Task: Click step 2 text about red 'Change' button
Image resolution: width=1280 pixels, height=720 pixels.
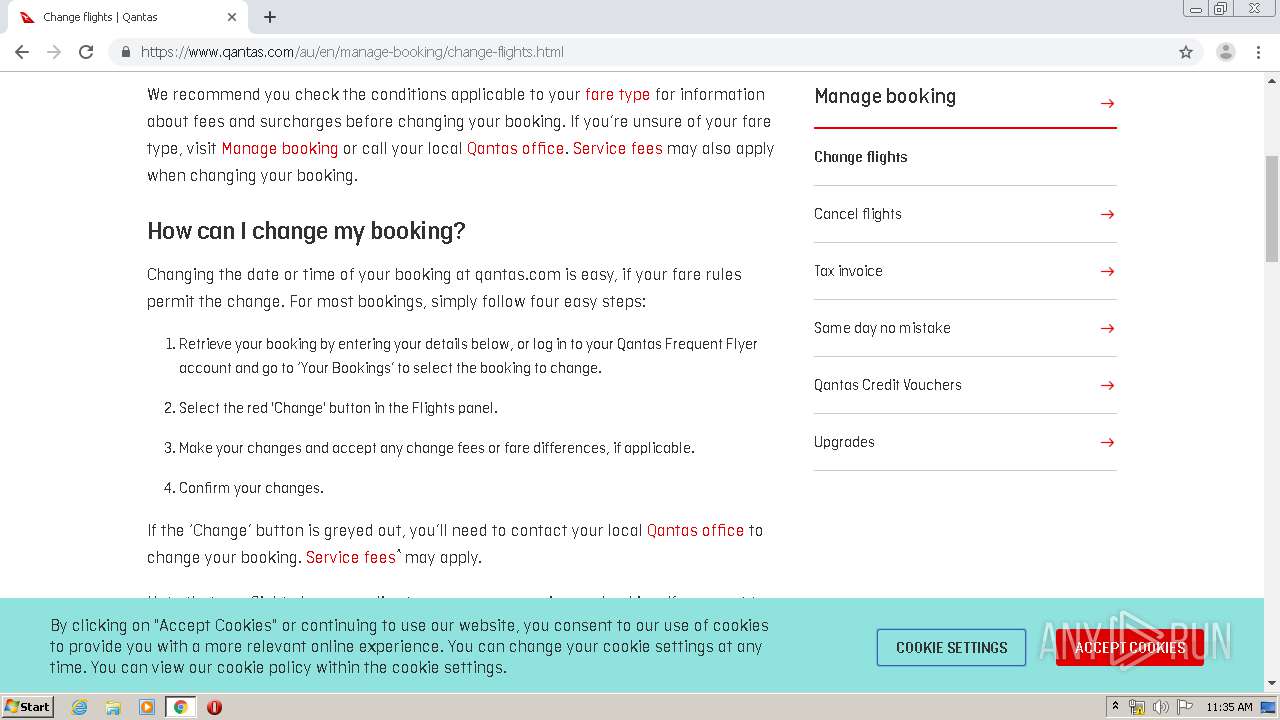Action: [338, 408]
